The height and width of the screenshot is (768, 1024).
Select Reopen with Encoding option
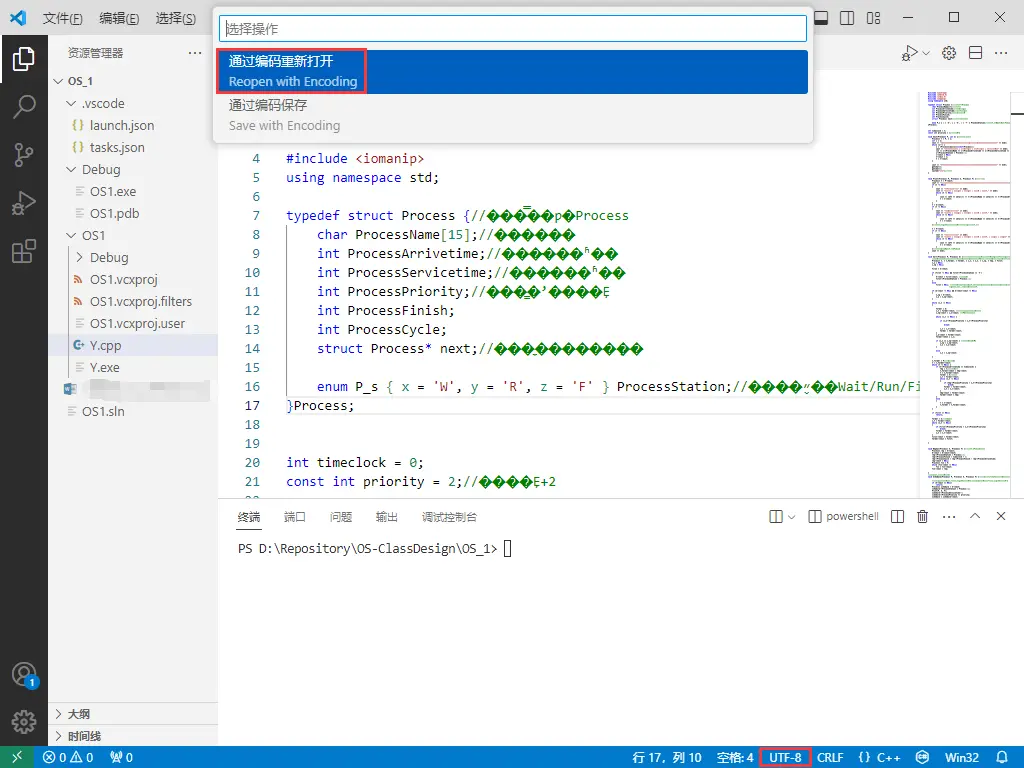(513, 71)
